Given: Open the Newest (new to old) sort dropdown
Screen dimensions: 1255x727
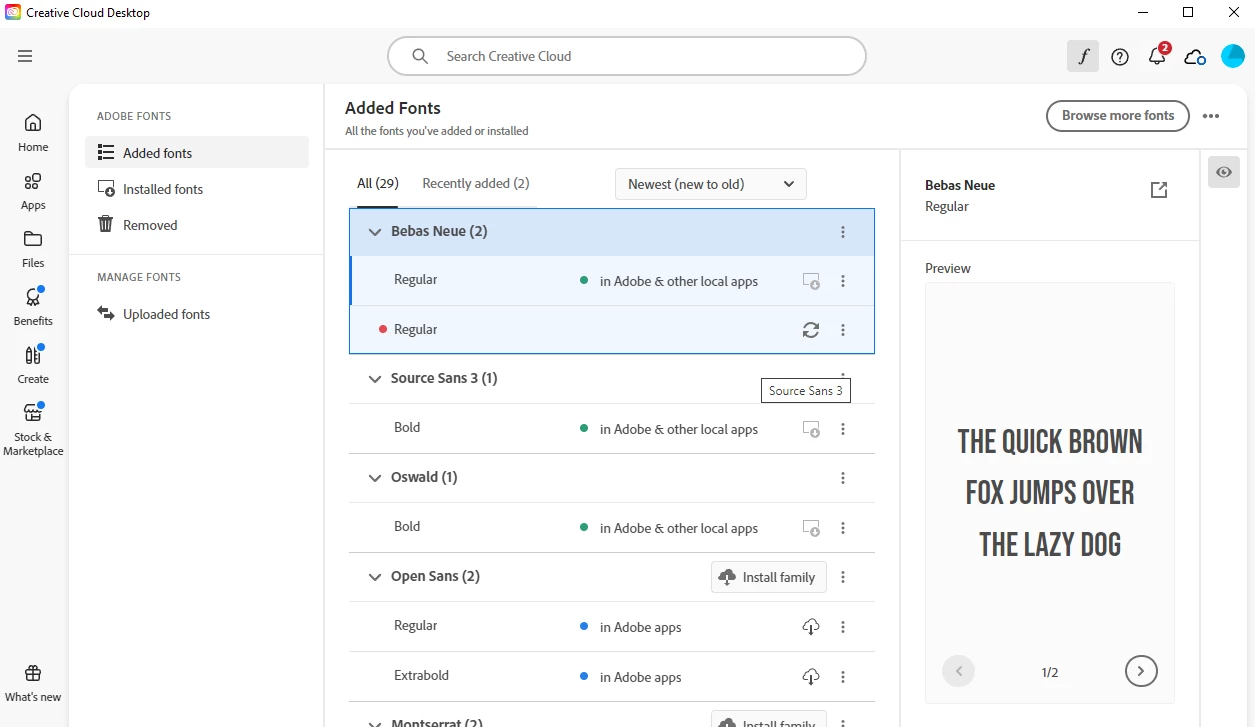Looking at the screenshot, I should pos(710,184).
